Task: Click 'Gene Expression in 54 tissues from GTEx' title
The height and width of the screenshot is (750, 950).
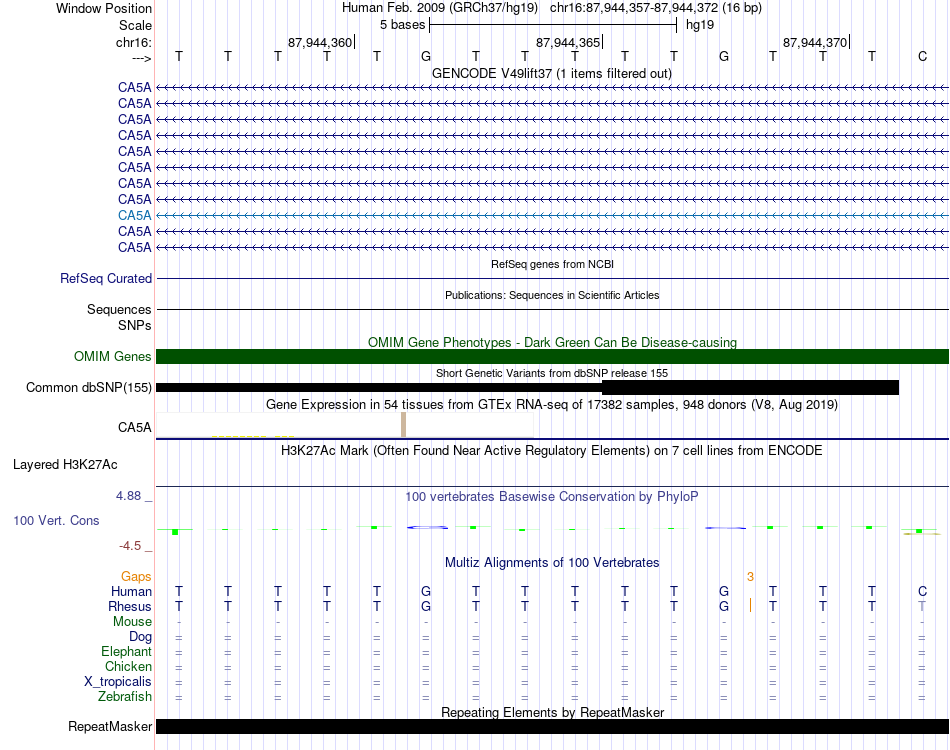Action: pos(552,405)
